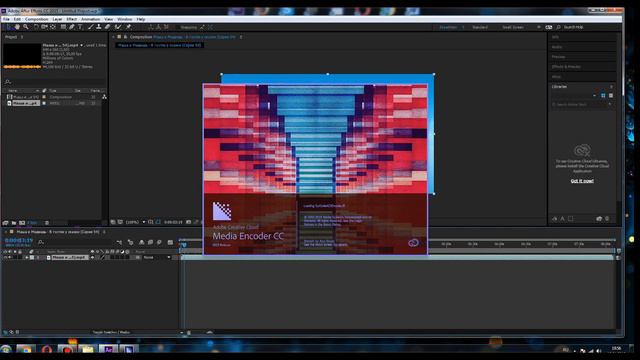The width and height of the screenshot is (640, 360).
Task: Hide video of the mp4 layer
Action: tap(6, 258)
